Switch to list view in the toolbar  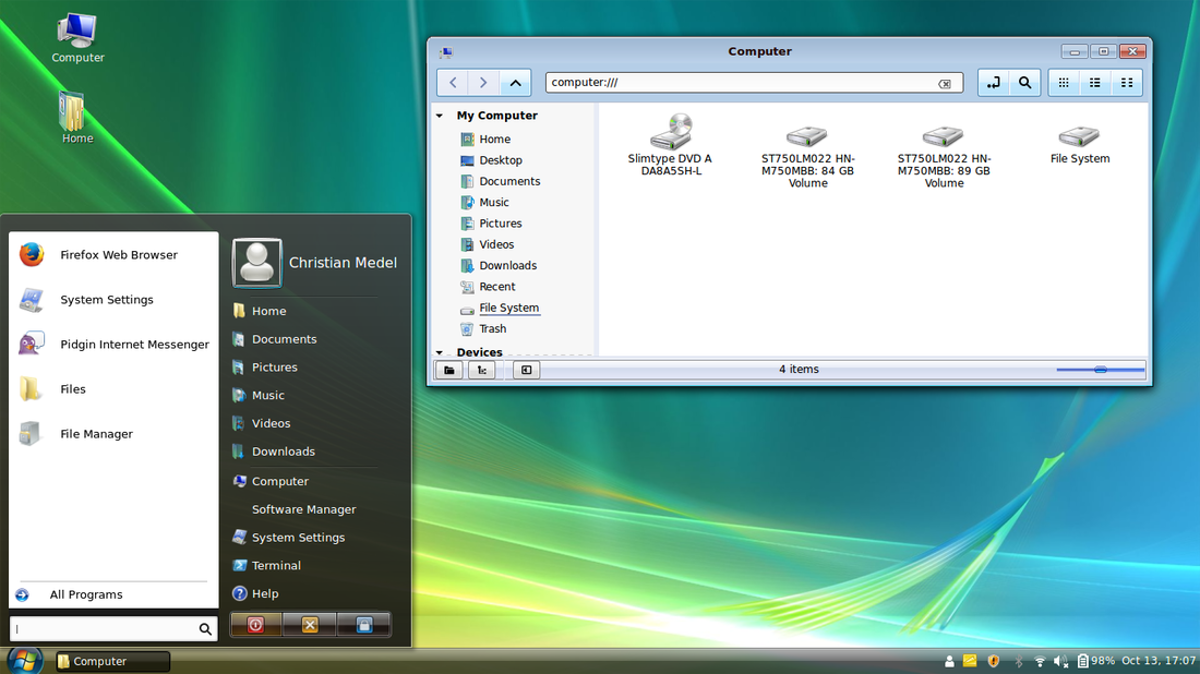pyautogui.click(x=1095, y=82)
